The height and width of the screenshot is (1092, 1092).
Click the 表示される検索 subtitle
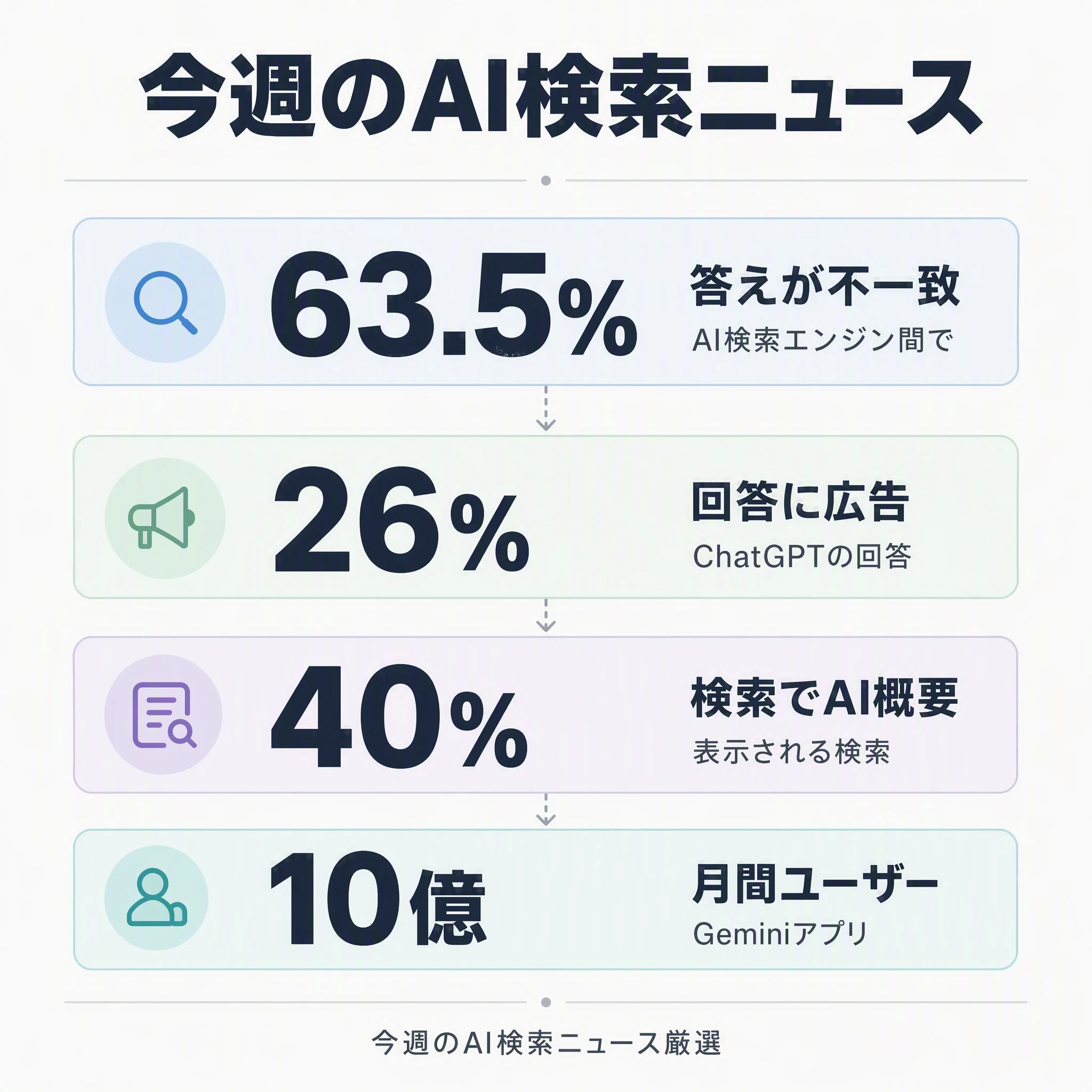pos(791,752)
